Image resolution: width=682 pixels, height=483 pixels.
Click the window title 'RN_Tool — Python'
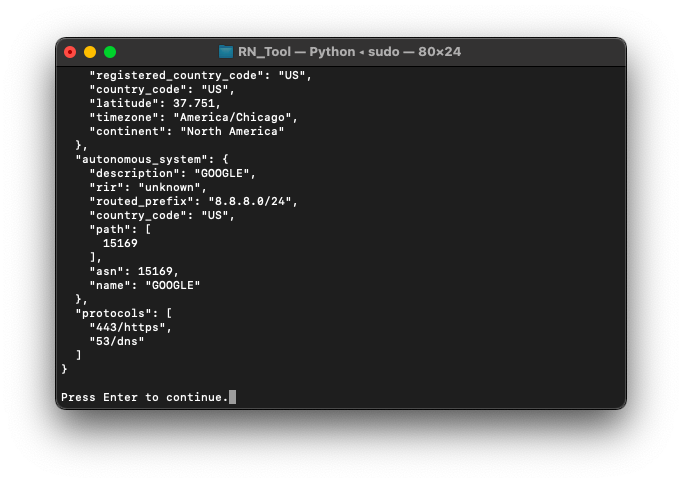[x=297, y=52]
